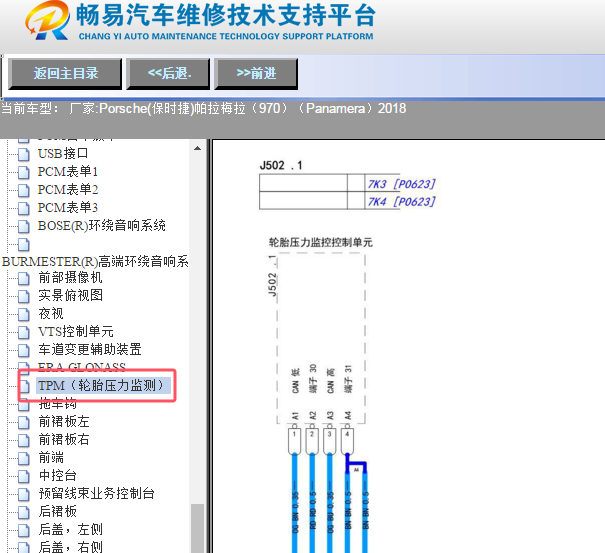Select the 中控台 tree item
The image size is (605, 553).
coord(57,475)
